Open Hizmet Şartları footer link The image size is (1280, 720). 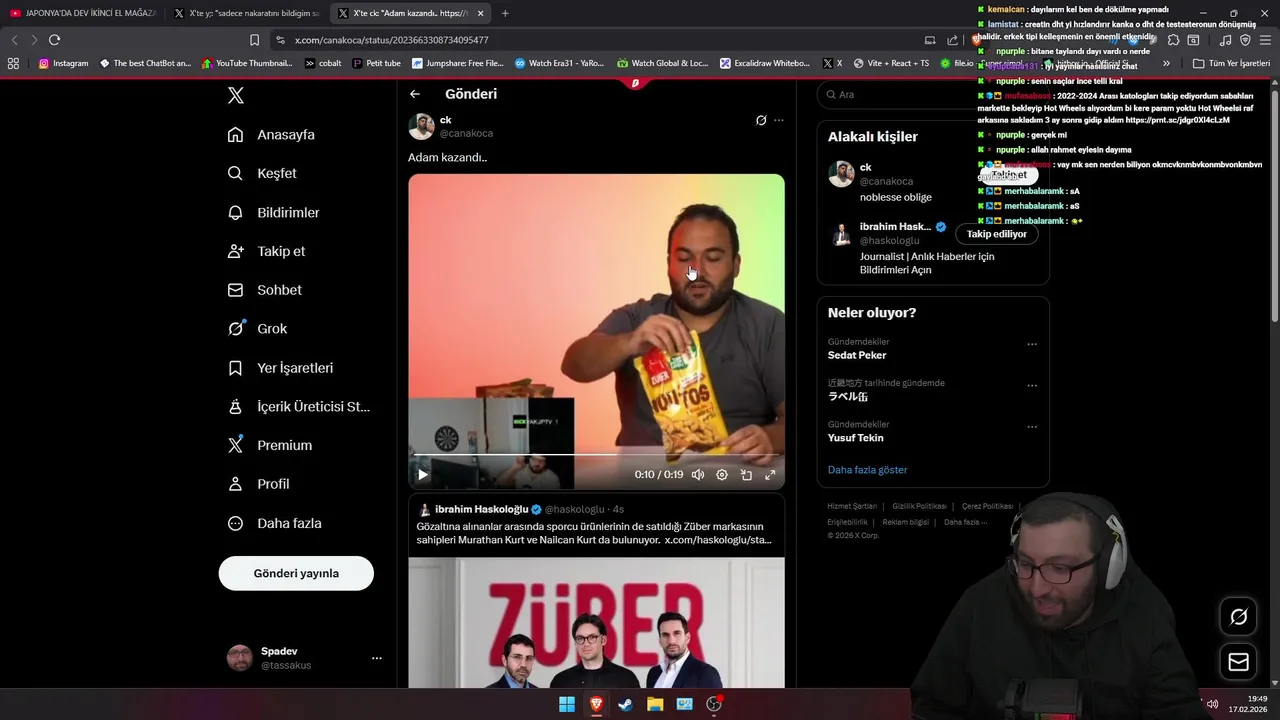(852, 506)
